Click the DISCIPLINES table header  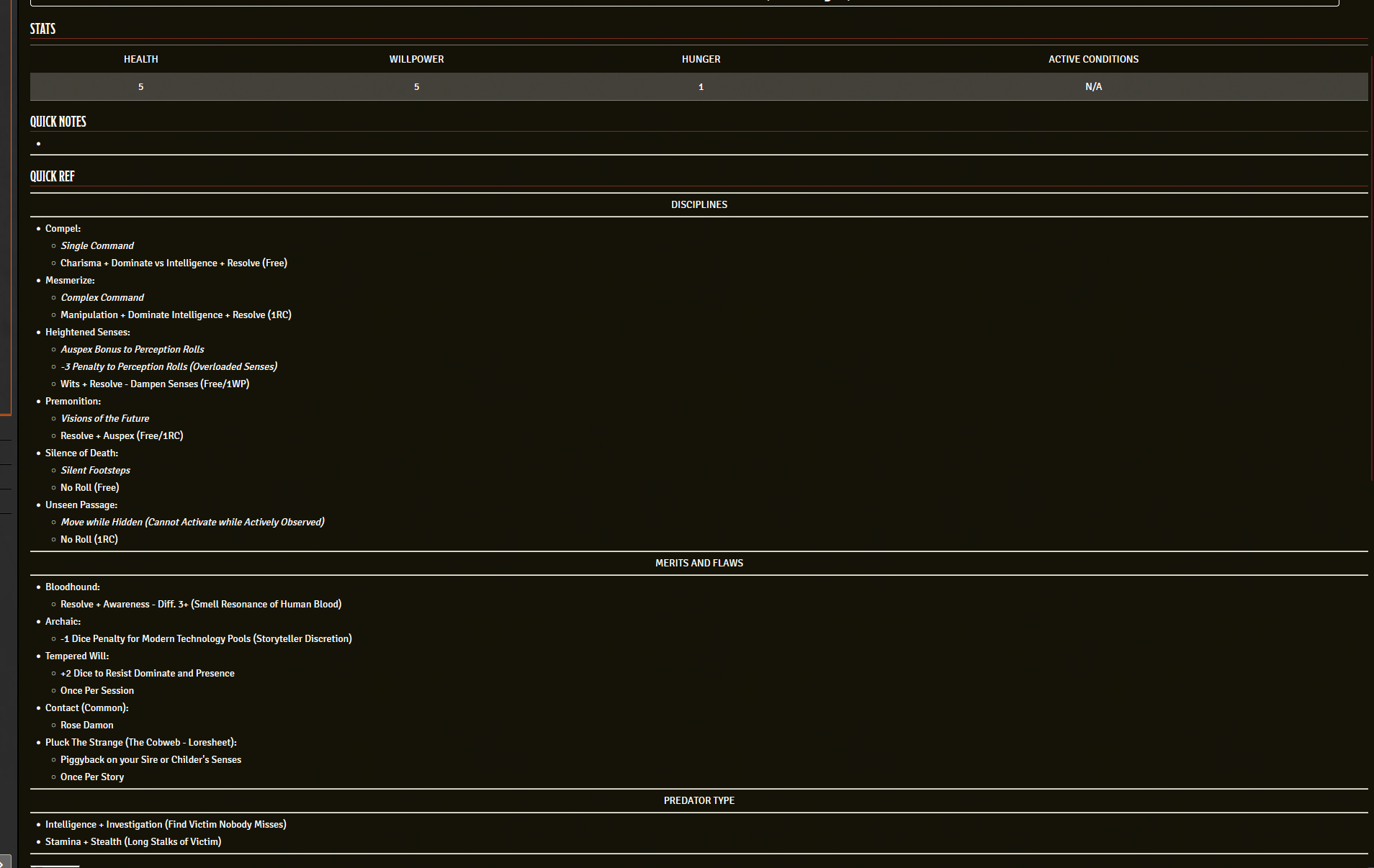[699, 205]
